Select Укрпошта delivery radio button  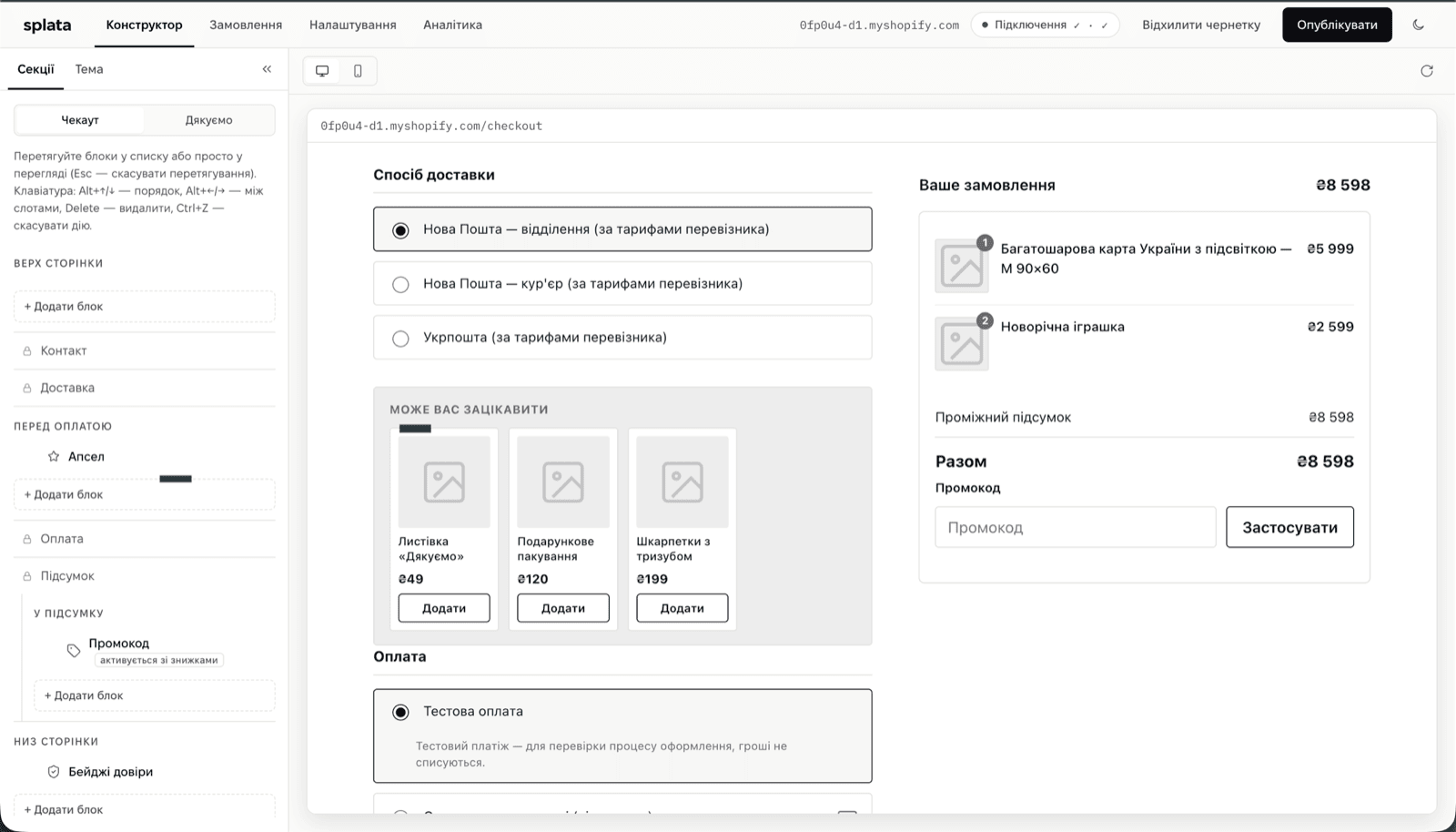(400, 338)
